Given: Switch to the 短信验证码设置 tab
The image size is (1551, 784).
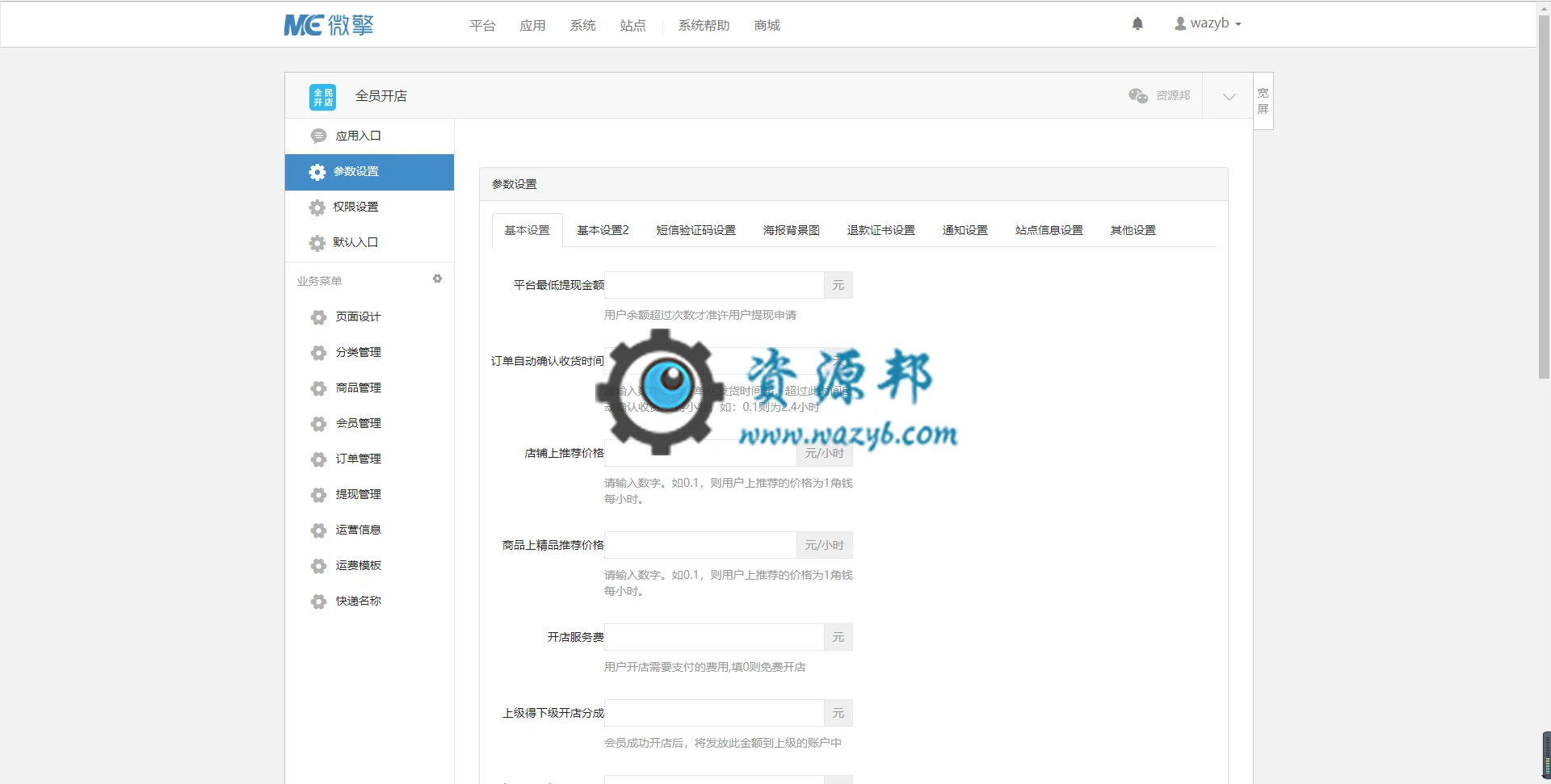Looking at the screenshot, I should [696, 230].
